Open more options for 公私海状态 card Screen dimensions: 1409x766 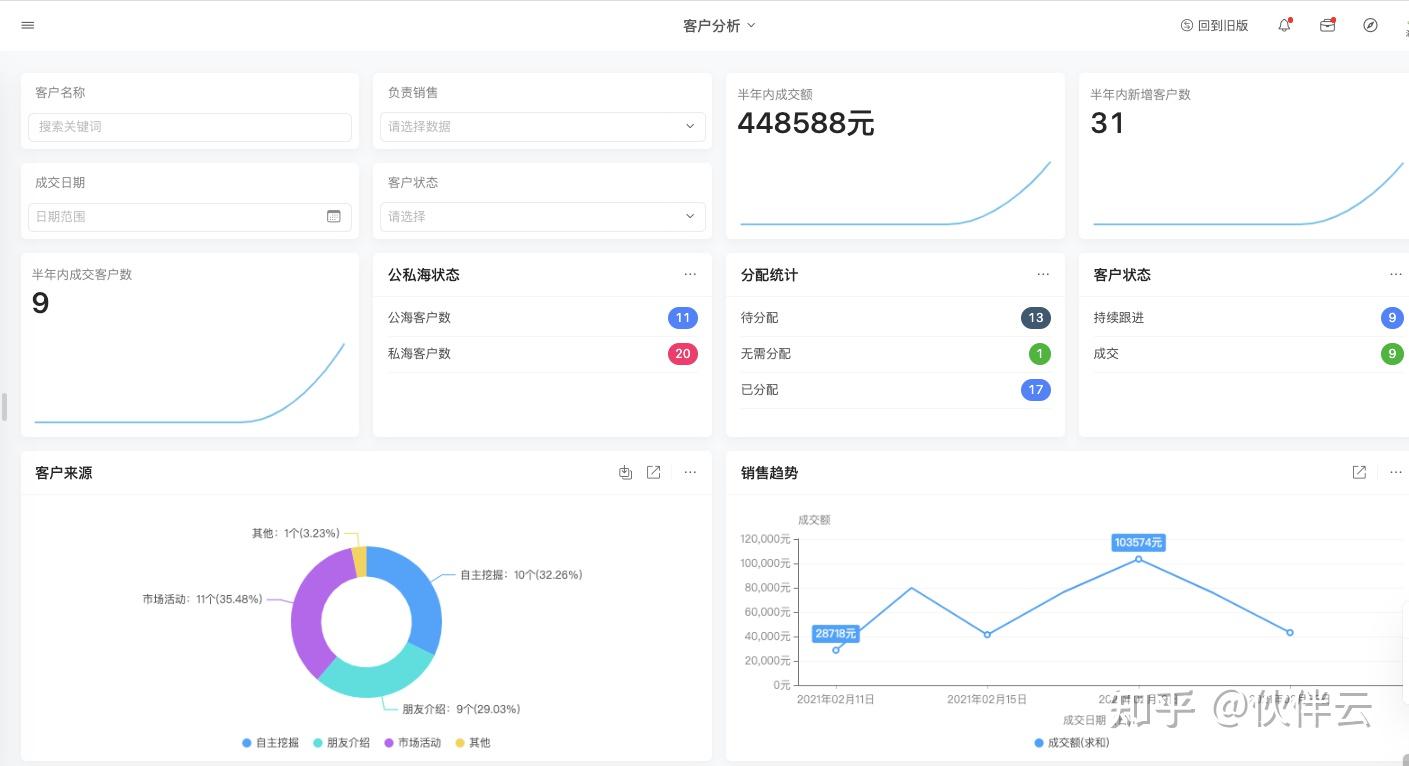[x=690, y=274]
